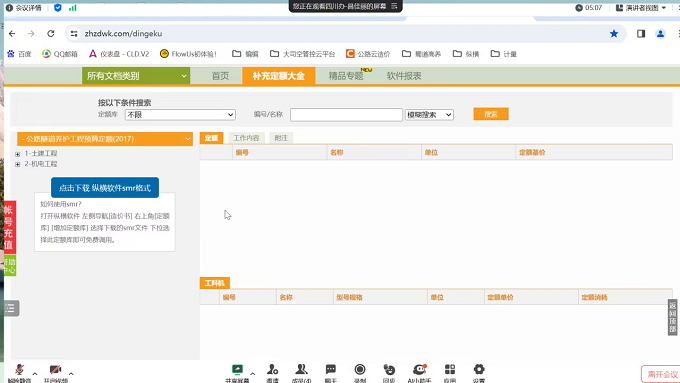The width and height of the screenshot is (680, 383).
Task: Open the 模糊搜索 search mode dropdown
Action: [429, 115]
